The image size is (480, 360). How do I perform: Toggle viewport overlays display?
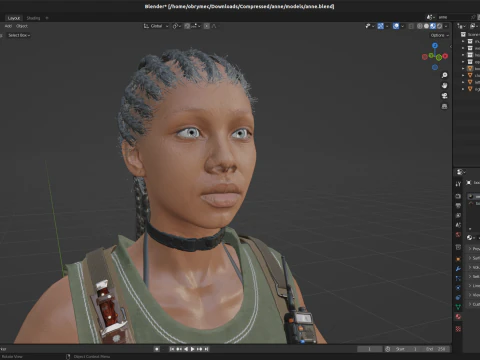(396, 26)
